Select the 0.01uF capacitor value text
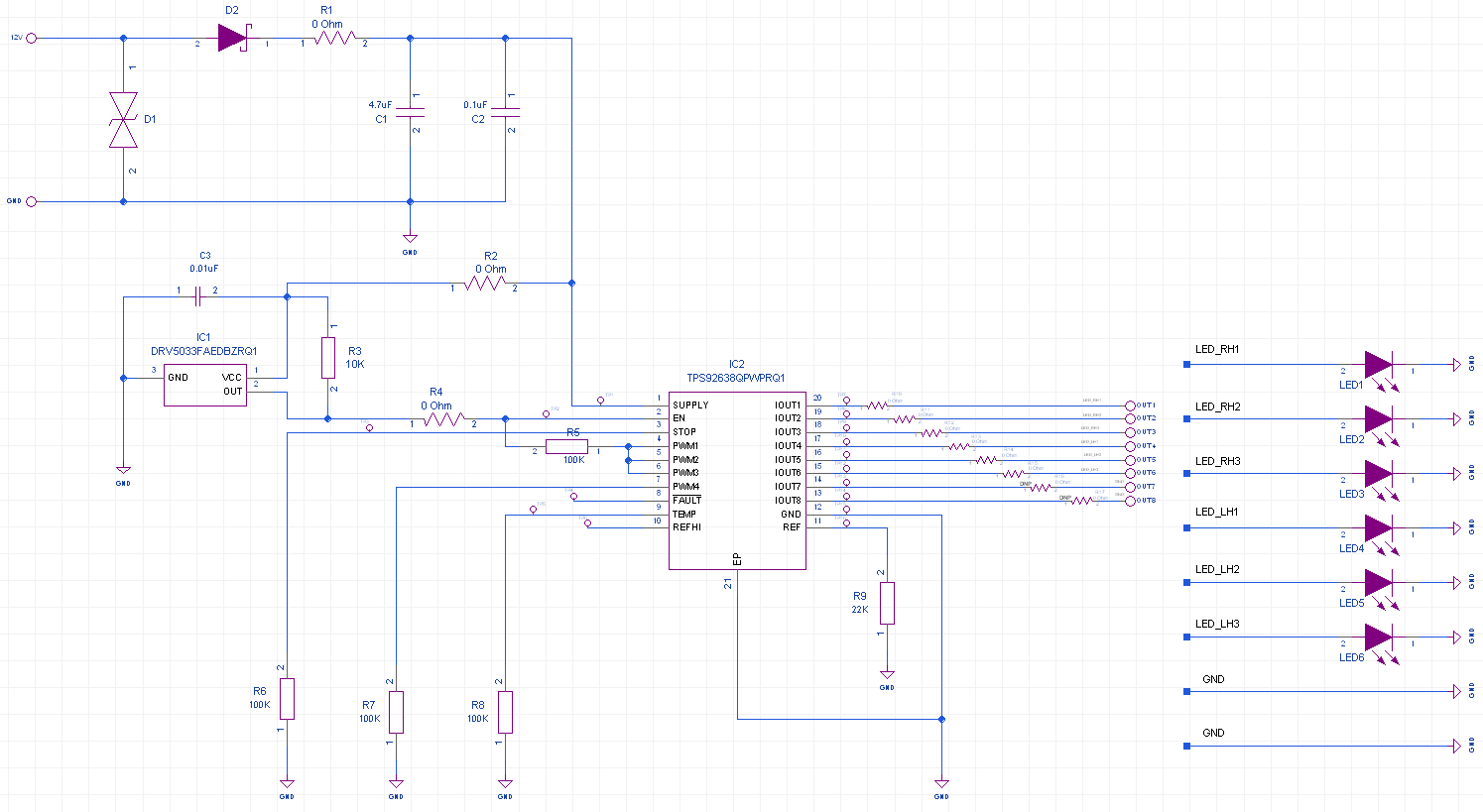The height and width of the screenshot is (812, 1483). (204, 268)
